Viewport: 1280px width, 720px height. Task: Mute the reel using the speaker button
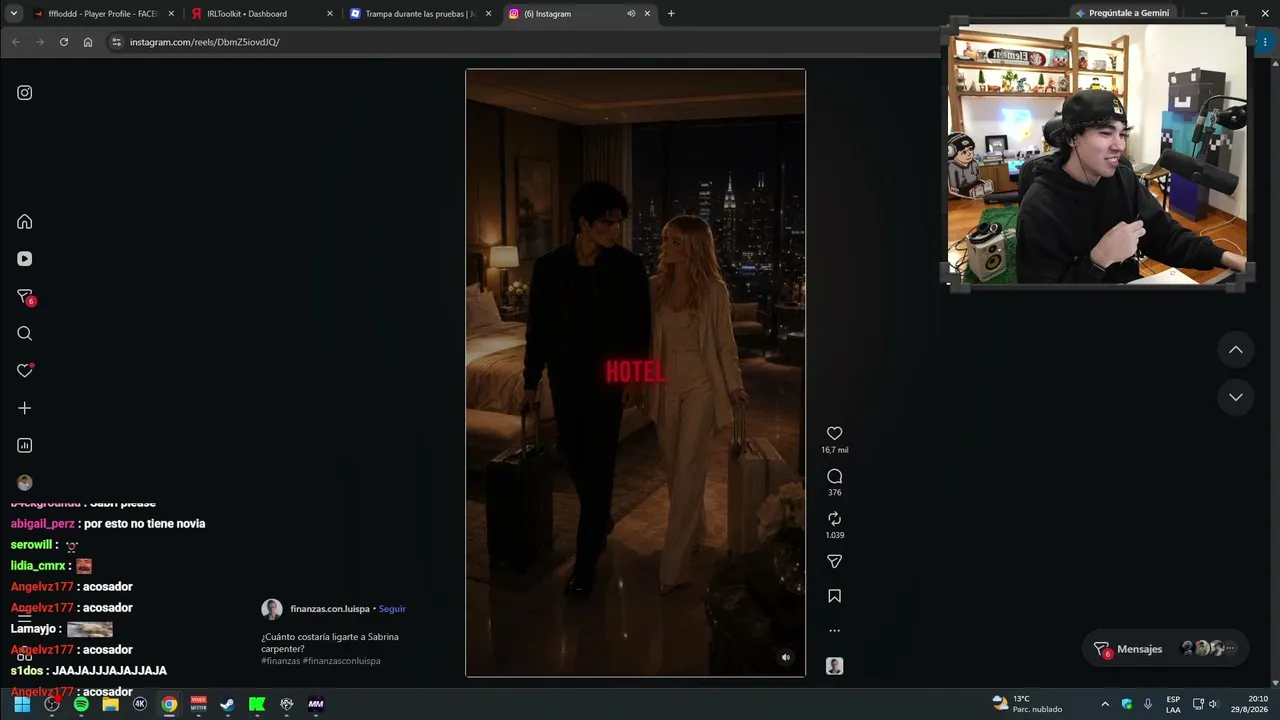(786, 657)
